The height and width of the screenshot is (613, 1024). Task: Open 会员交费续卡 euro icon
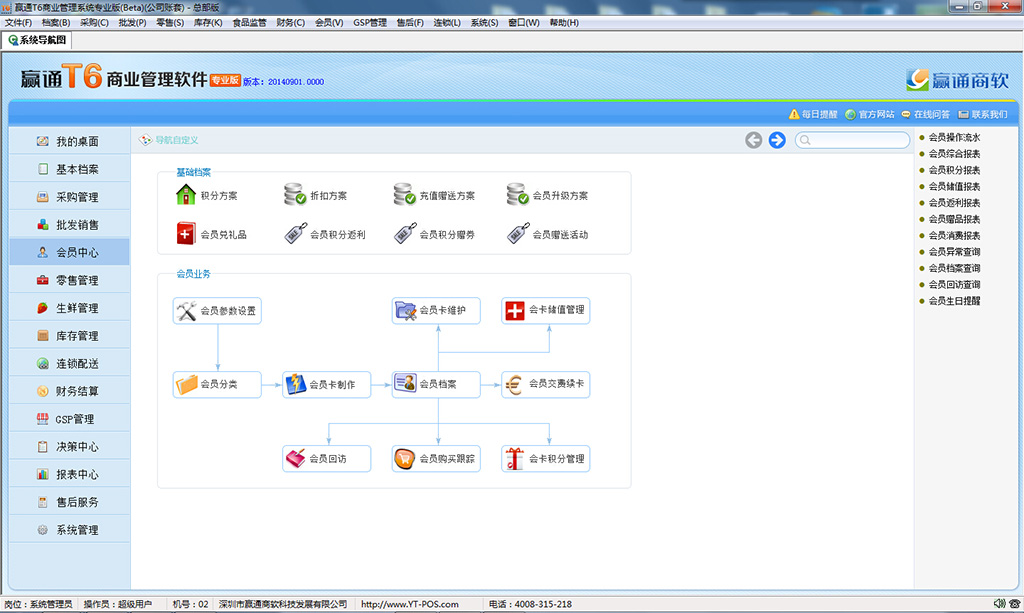coord(515,384)
